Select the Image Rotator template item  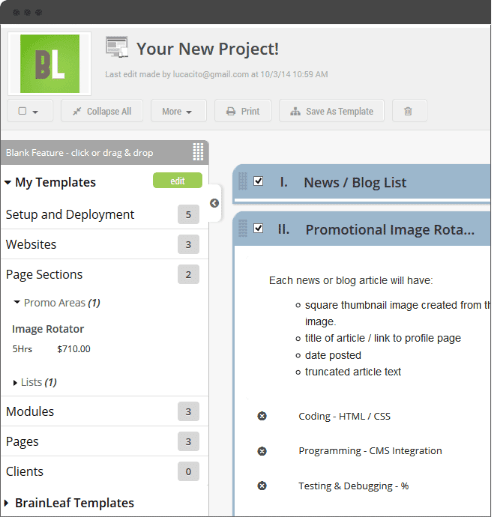[x=48, y=329]
